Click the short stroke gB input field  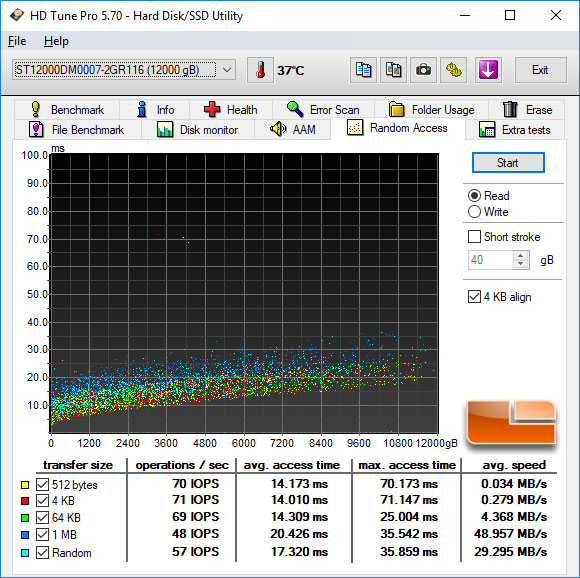[x=490, y=260]
